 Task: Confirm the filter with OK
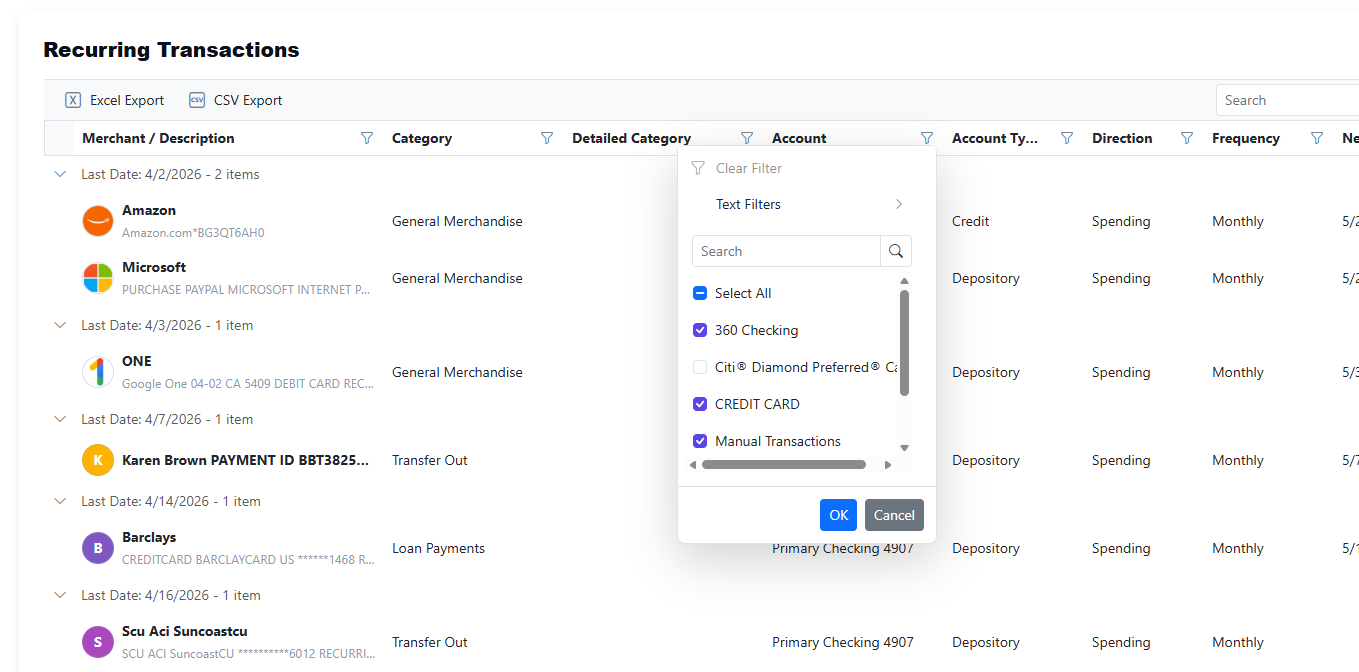[x=838, y=515]
